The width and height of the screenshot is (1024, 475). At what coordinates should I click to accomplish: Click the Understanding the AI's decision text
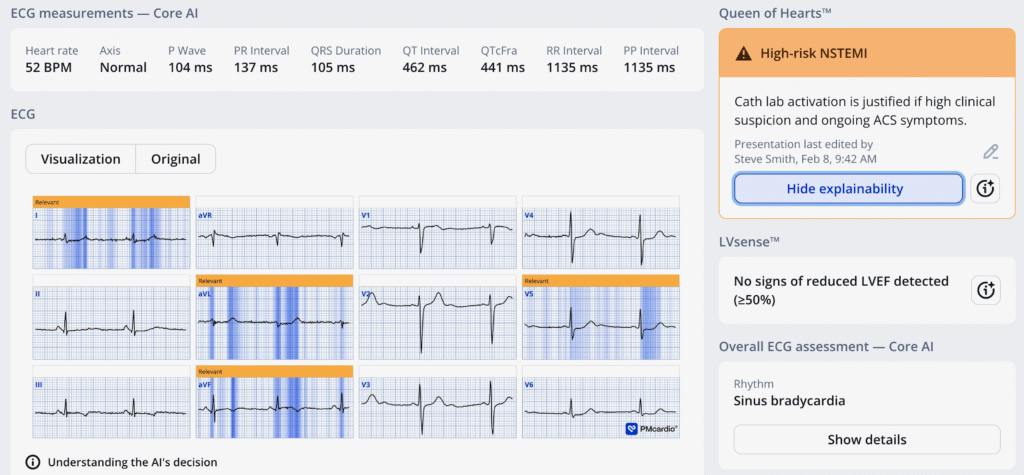click(x=132, y=462)
